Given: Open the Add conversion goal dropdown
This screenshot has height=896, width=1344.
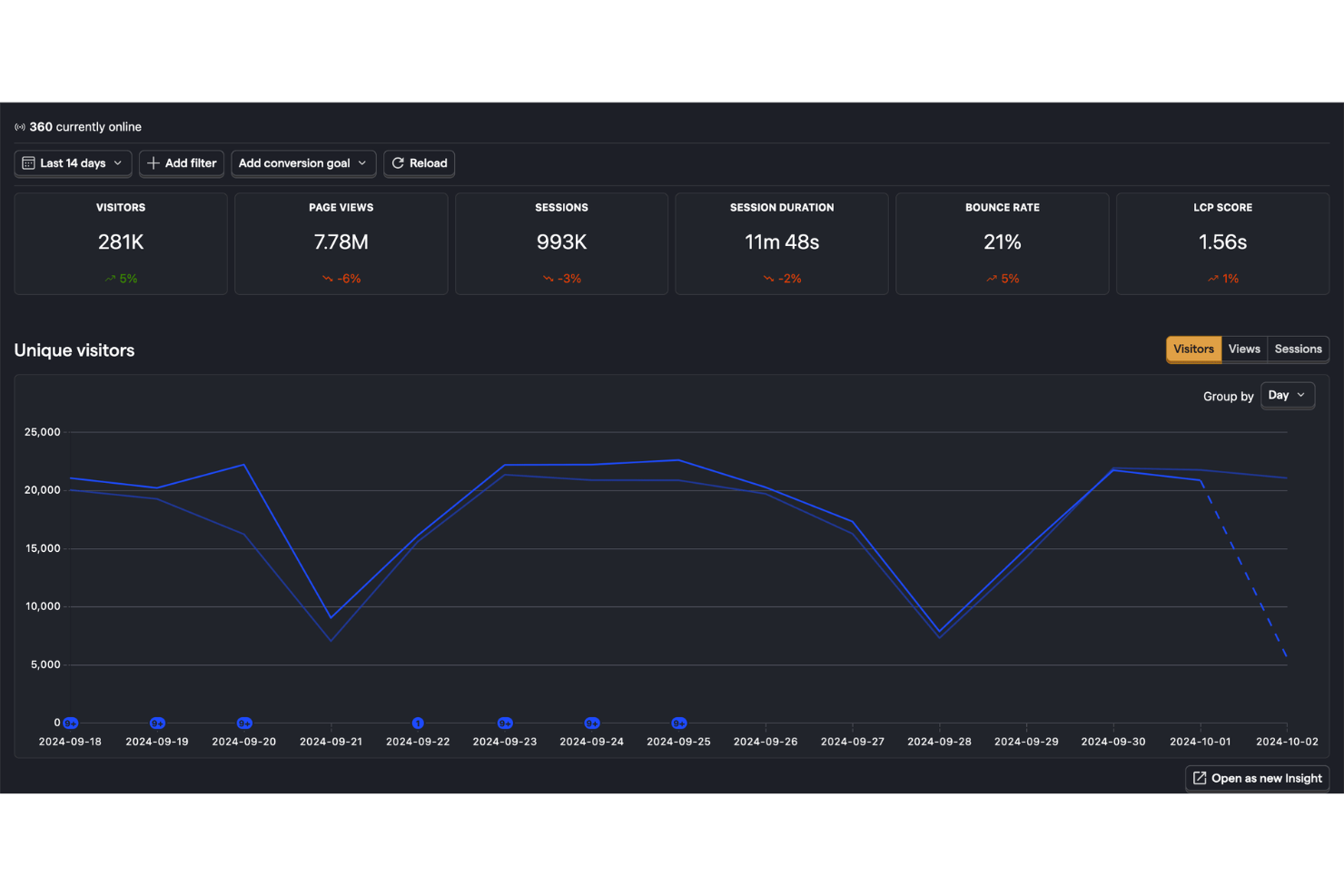Looking at the screenshot, I should tap(302, 163).
